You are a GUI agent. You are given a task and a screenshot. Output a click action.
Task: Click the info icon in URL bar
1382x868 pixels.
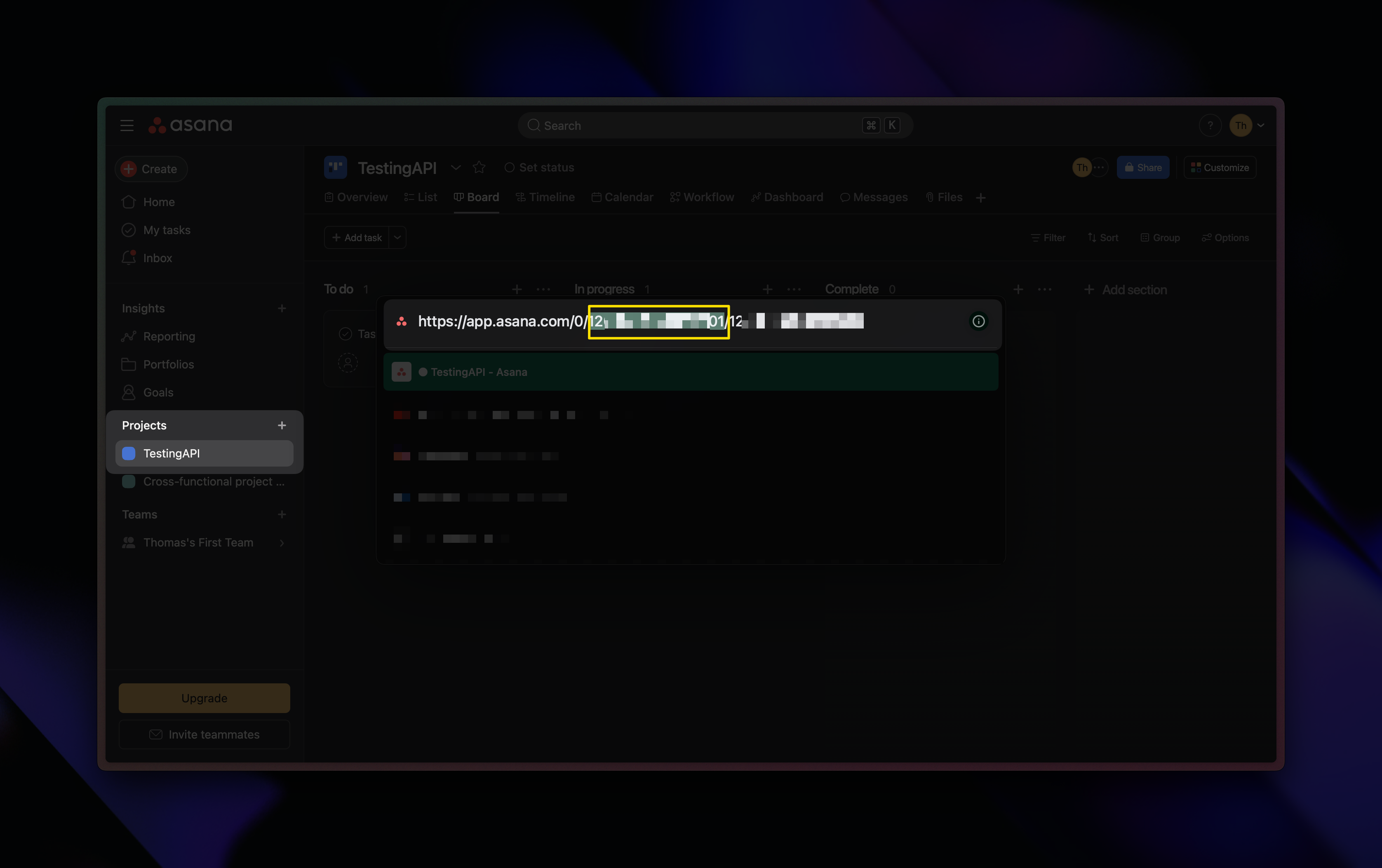tap(978, 321)
